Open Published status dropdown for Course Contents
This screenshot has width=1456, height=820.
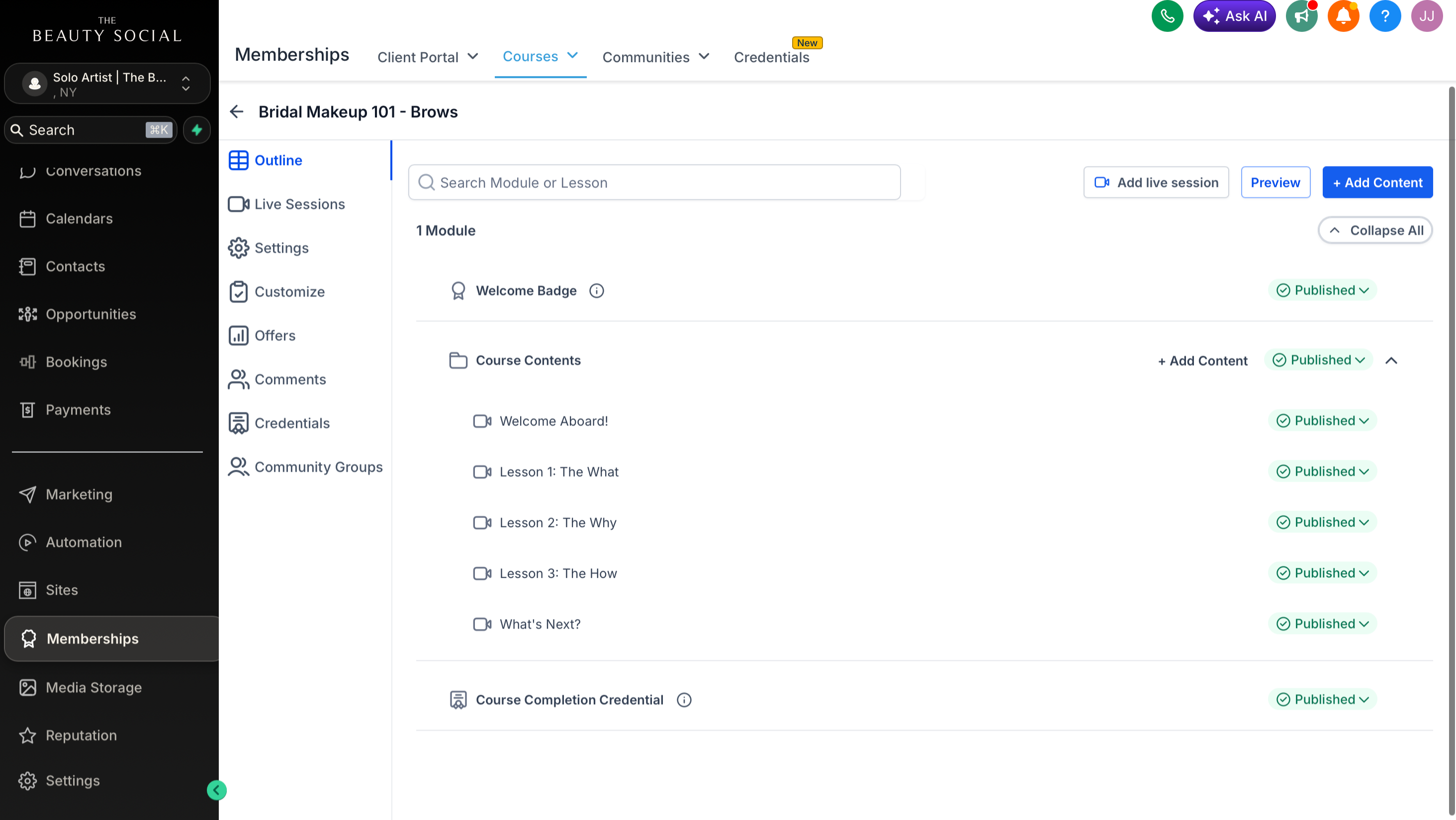(1318, 360)
